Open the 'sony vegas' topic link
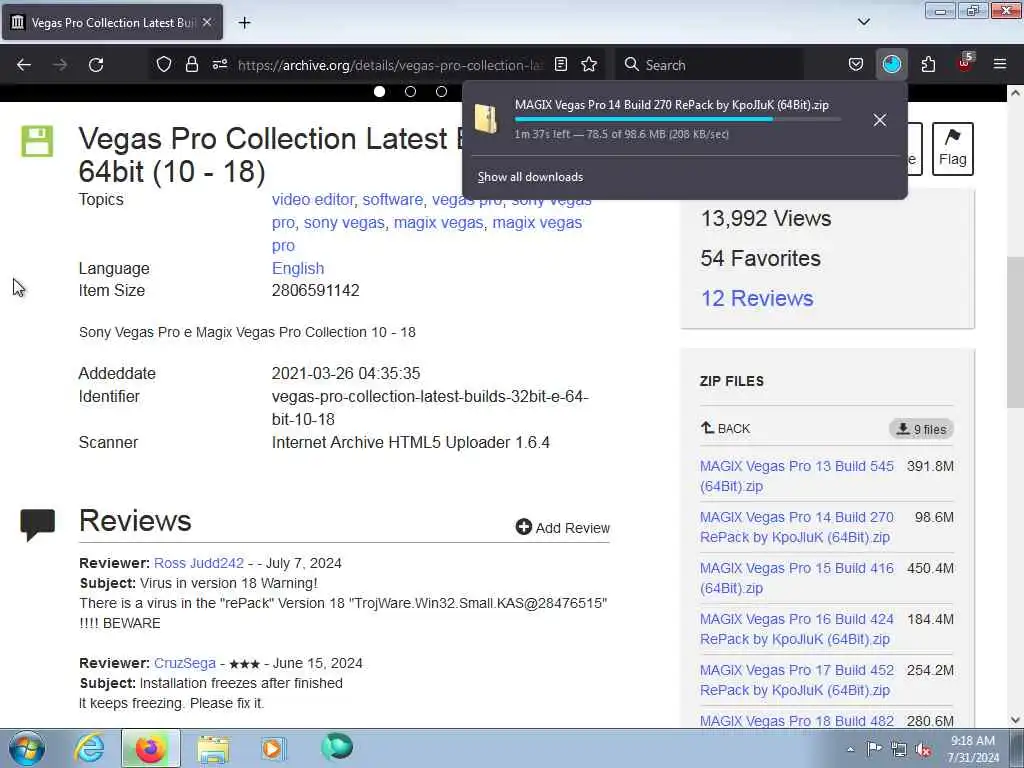The width and height of the screenshot is (1024, 768). click(344, 223)
